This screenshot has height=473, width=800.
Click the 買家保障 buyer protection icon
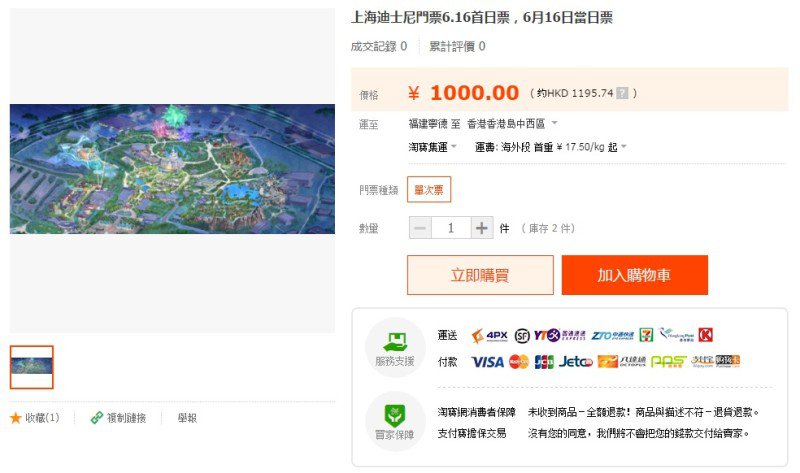click(395, 421)
